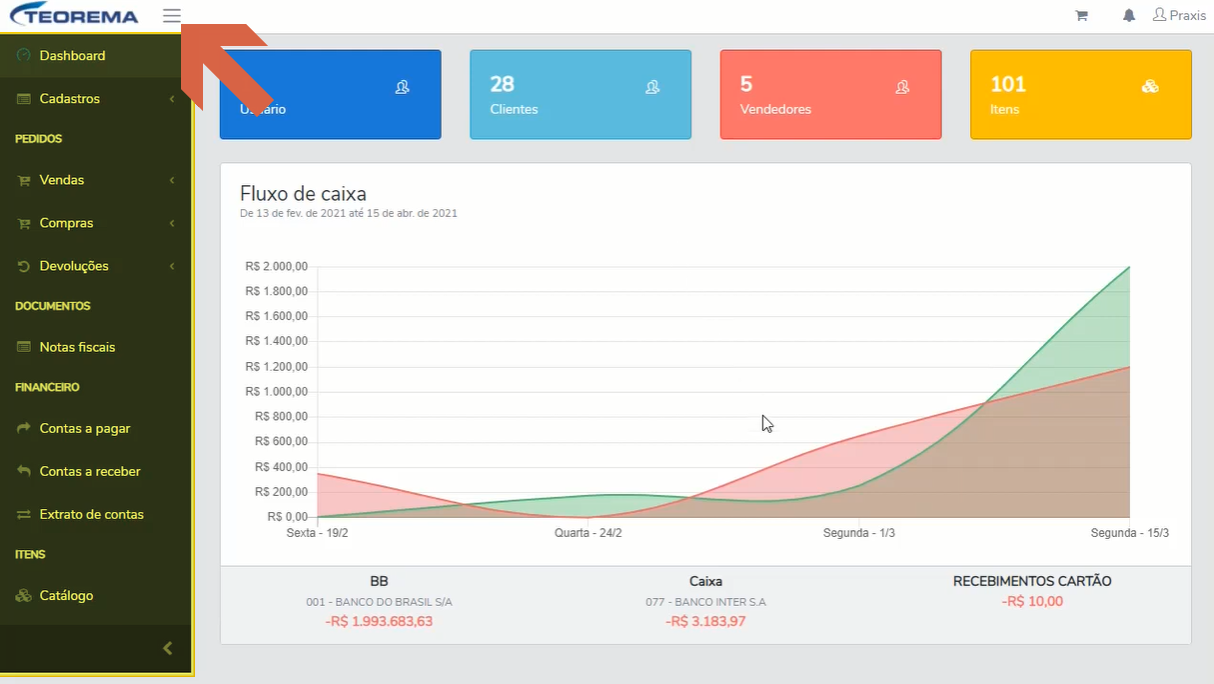Image resolution: width=1214 pixels, height=684 pixels.
Task: Click the Compras cart icon
Action: (24, 224)
